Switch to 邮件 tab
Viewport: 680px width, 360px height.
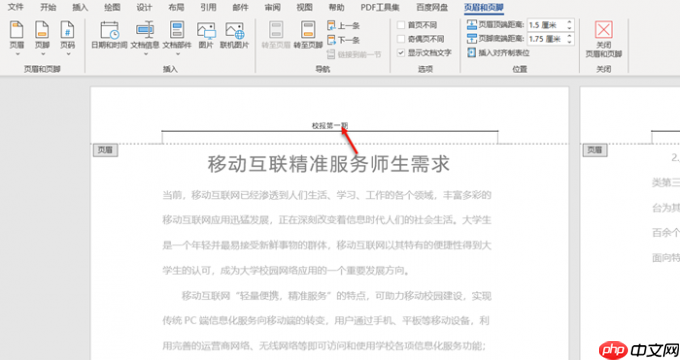point(240,7)
